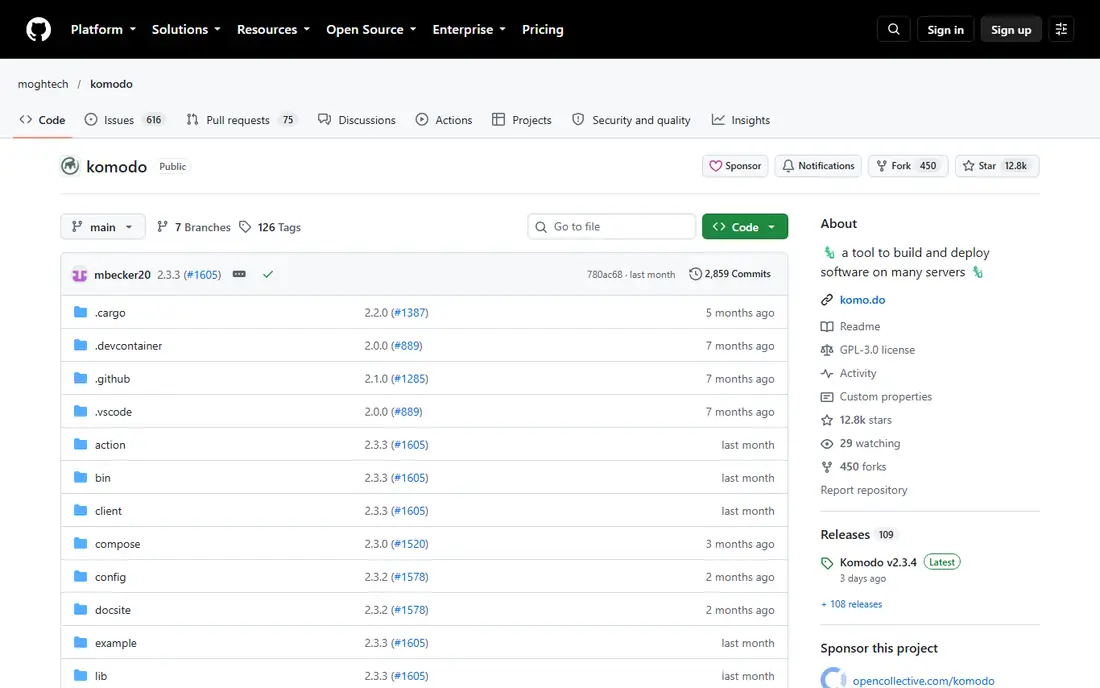Switch to the Actions tab
Image resolution: width=1100 pixels, height=688 pixels.
[x=444, y=120]
